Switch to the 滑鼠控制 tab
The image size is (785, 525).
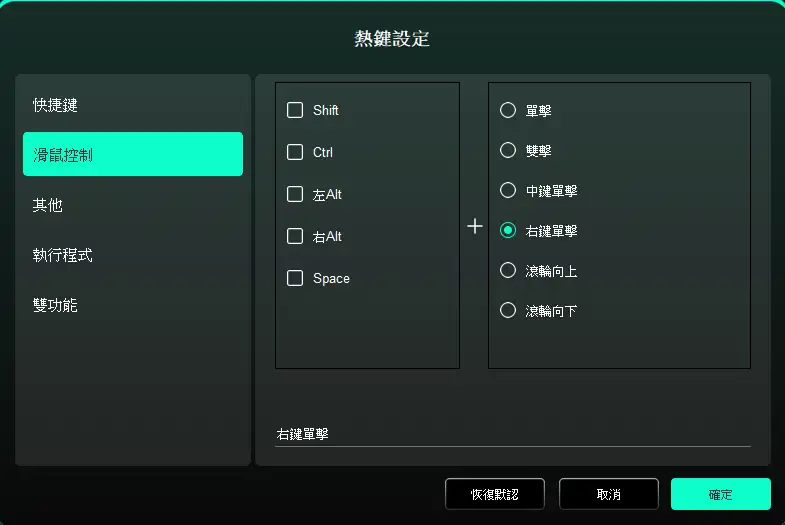tap(133, 154)
